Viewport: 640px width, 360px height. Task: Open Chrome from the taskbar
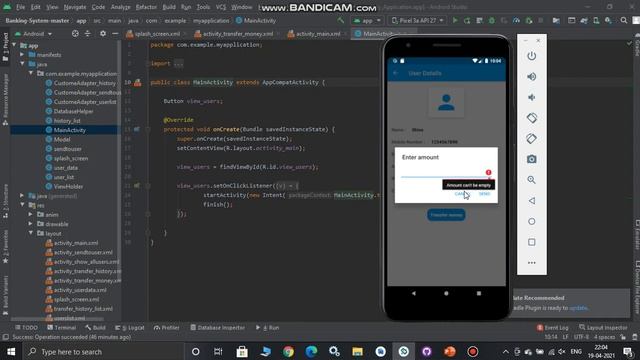288,351
